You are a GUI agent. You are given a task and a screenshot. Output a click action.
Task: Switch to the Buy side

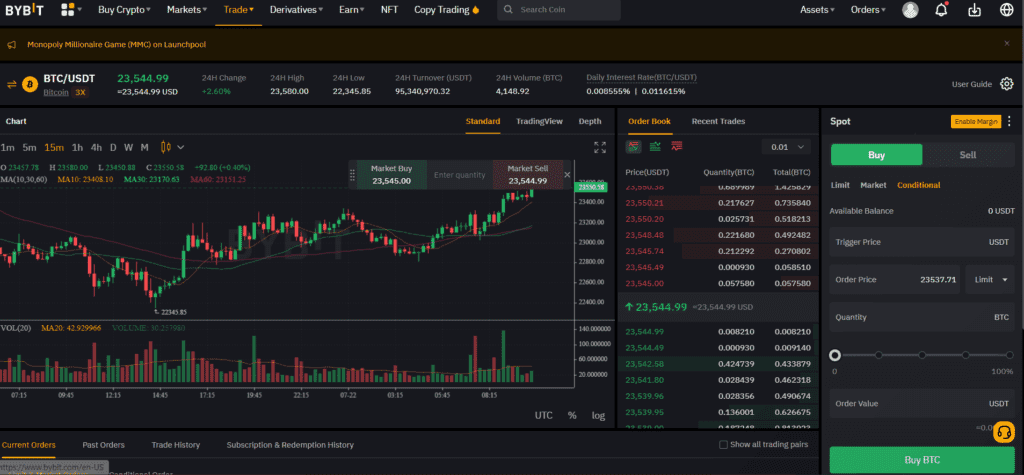coord(876,155)
